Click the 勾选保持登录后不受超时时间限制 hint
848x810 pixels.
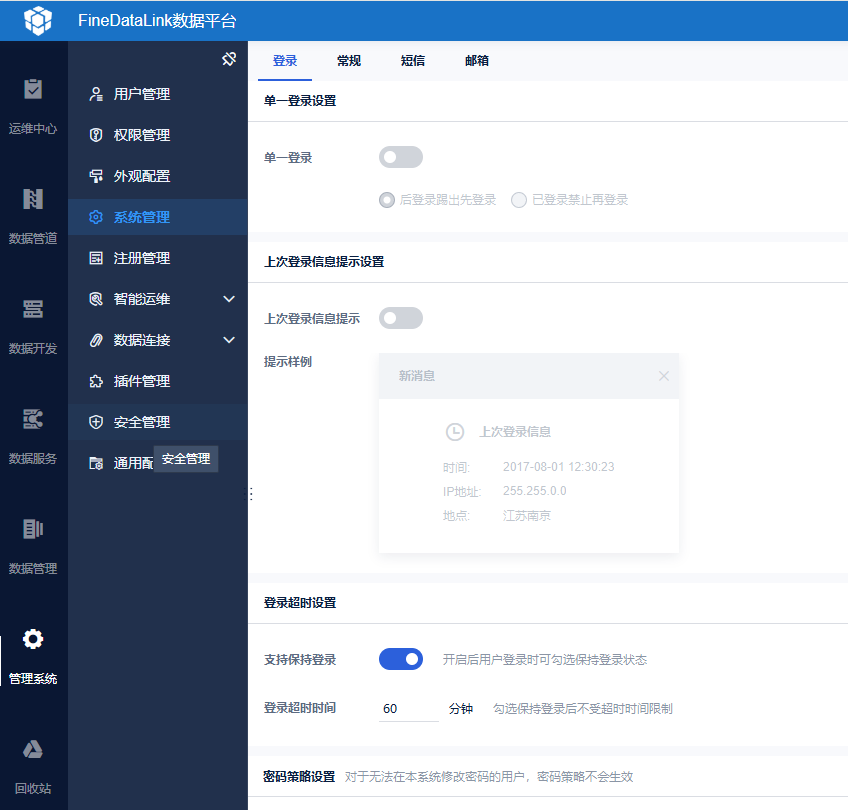click(583, 709)
